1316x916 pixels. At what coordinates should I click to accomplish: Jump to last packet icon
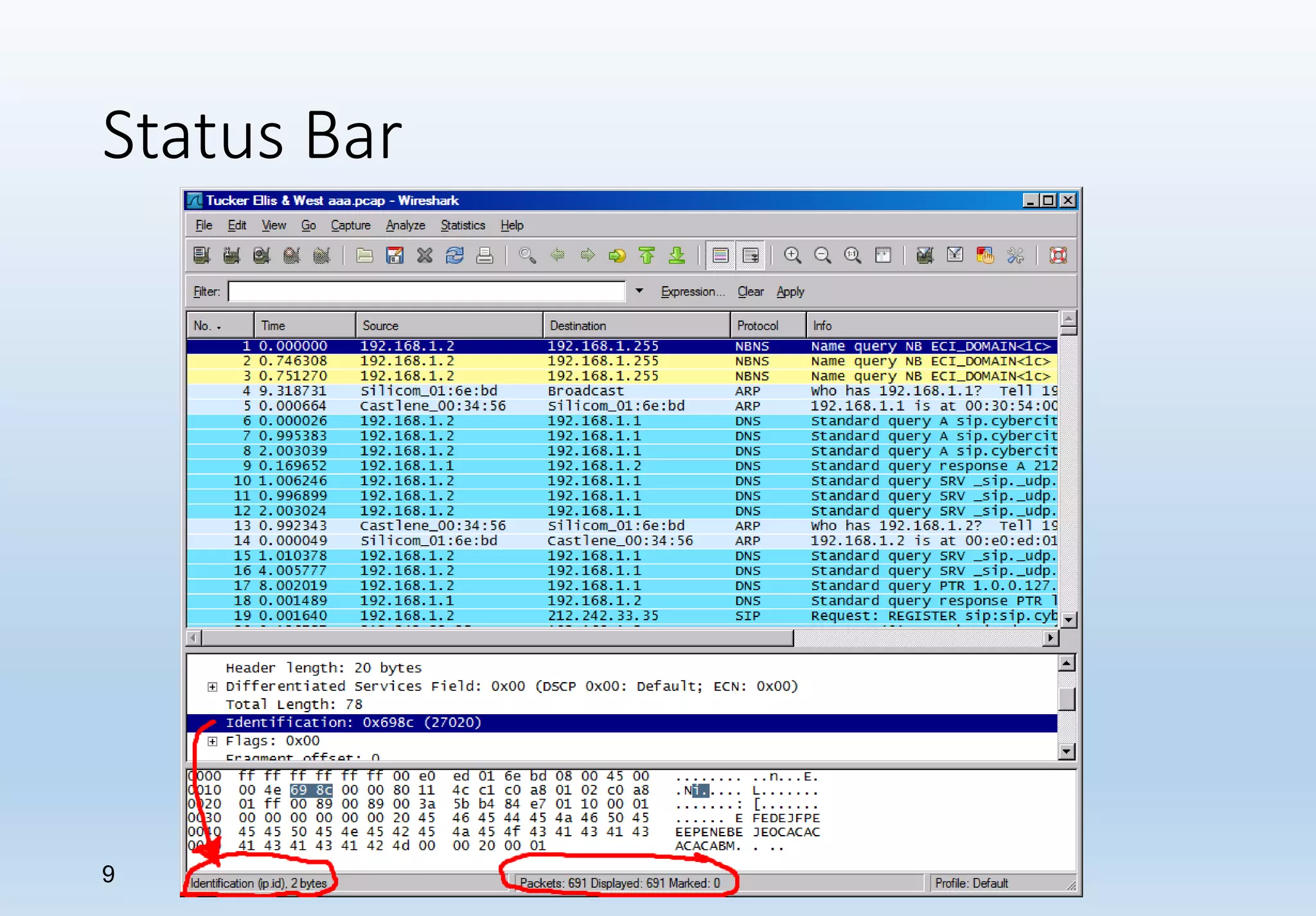(677, 255)
